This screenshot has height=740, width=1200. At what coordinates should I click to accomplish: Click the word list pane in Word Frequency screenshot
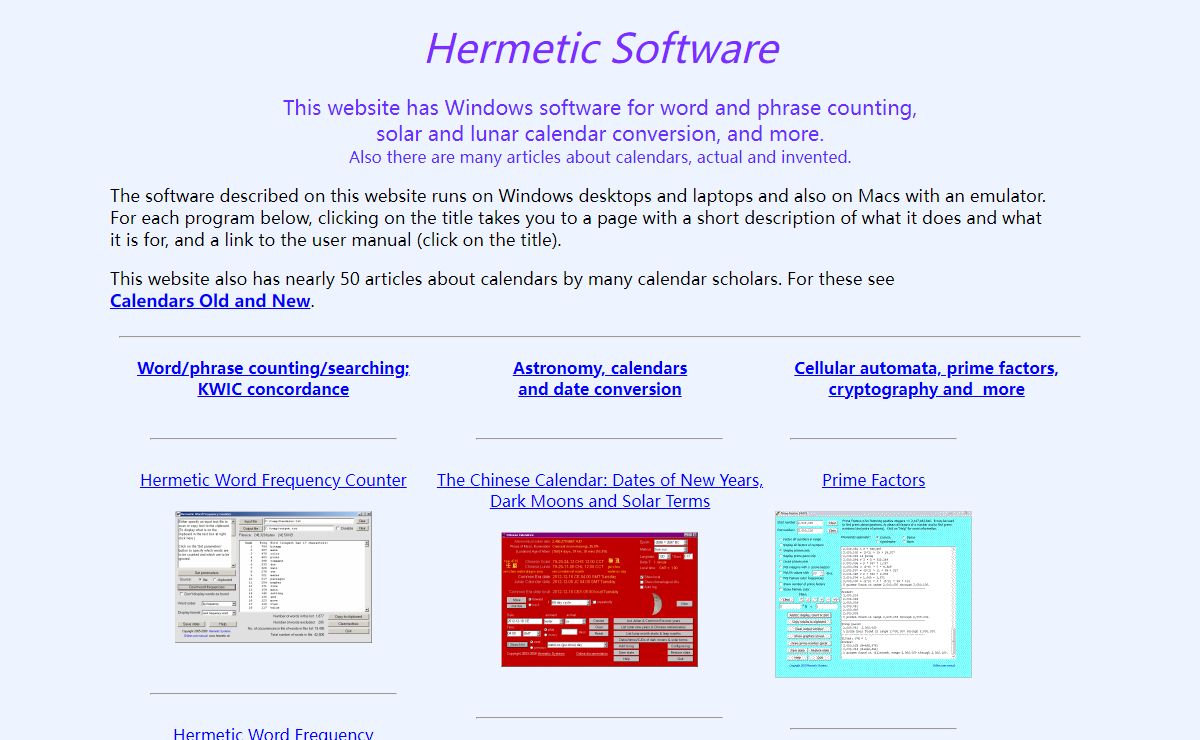point(300,573)
